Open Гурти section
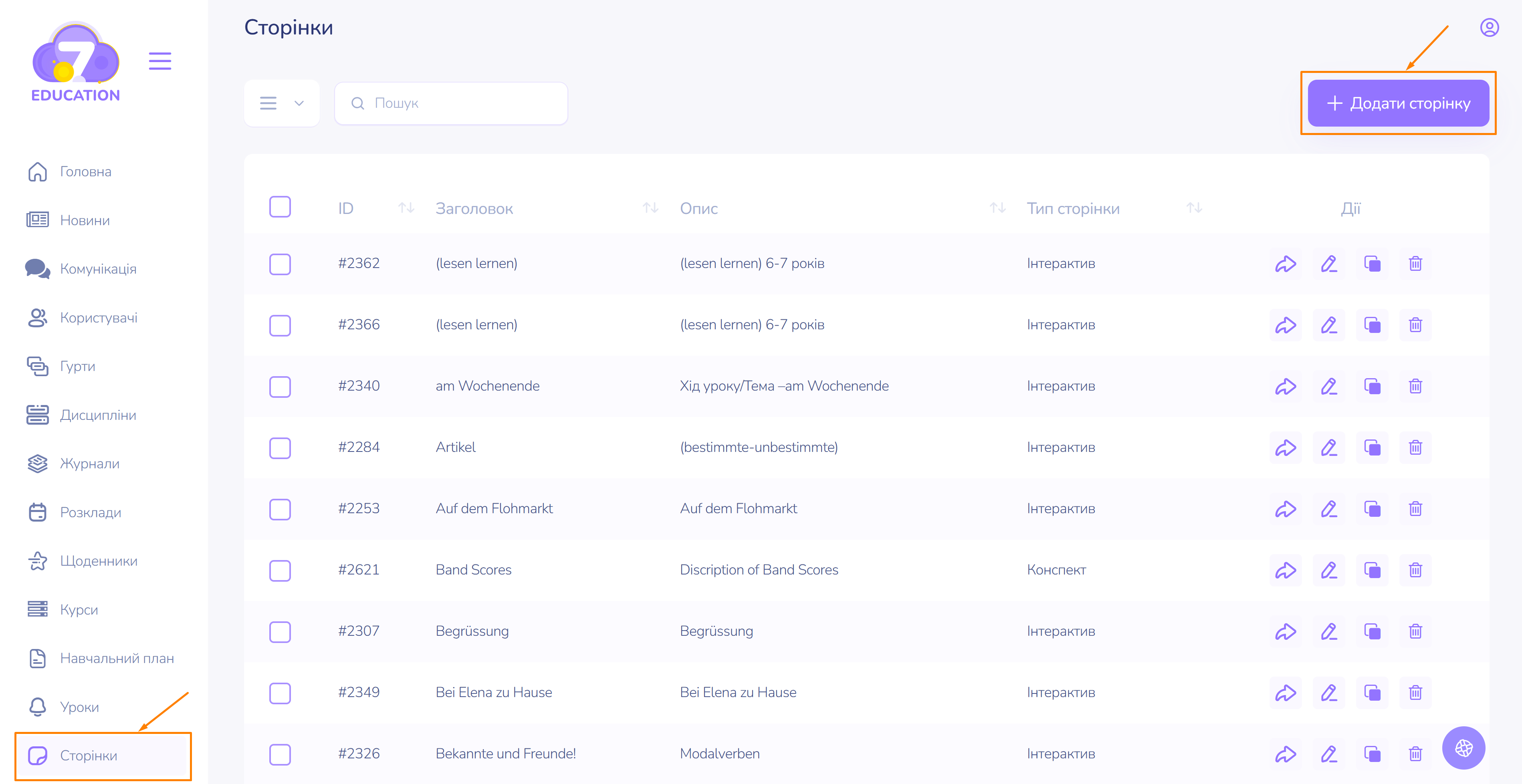Image resolution: width=1522 pixels, height=784 pixels. point(61,366)
